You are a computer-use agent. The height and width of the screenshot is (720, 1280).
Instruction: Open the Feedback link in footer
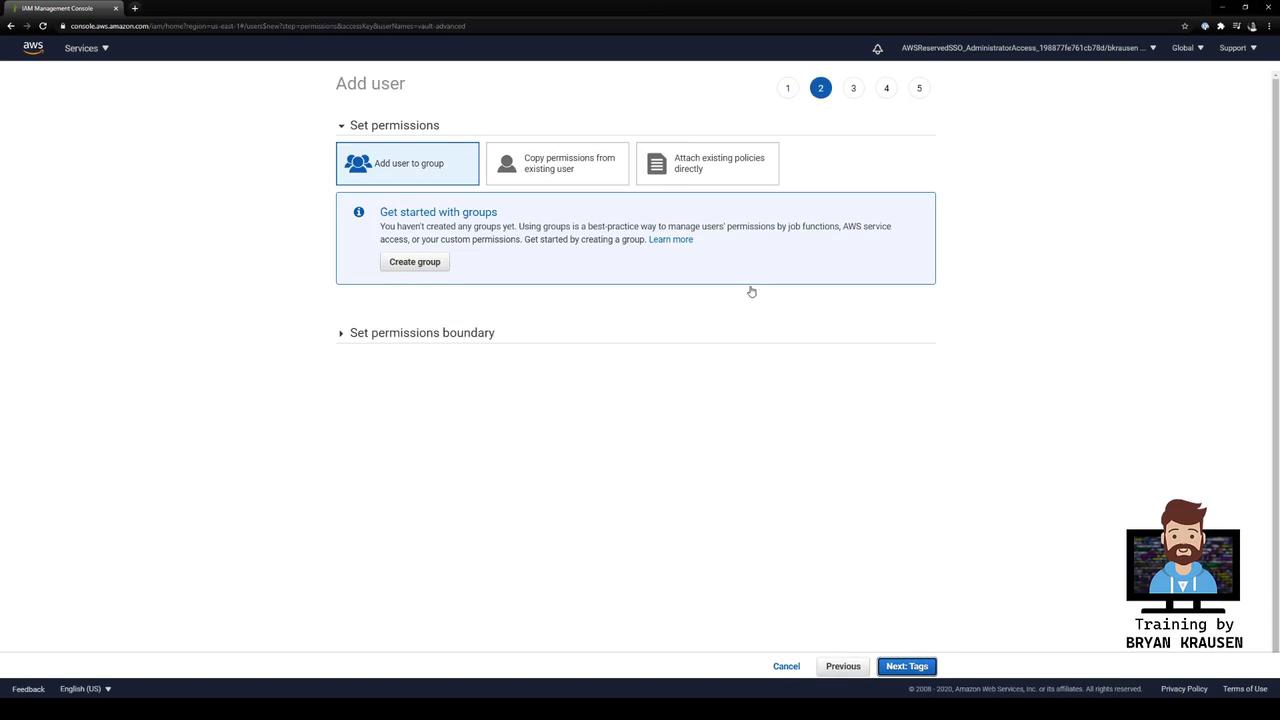(28, 689)
